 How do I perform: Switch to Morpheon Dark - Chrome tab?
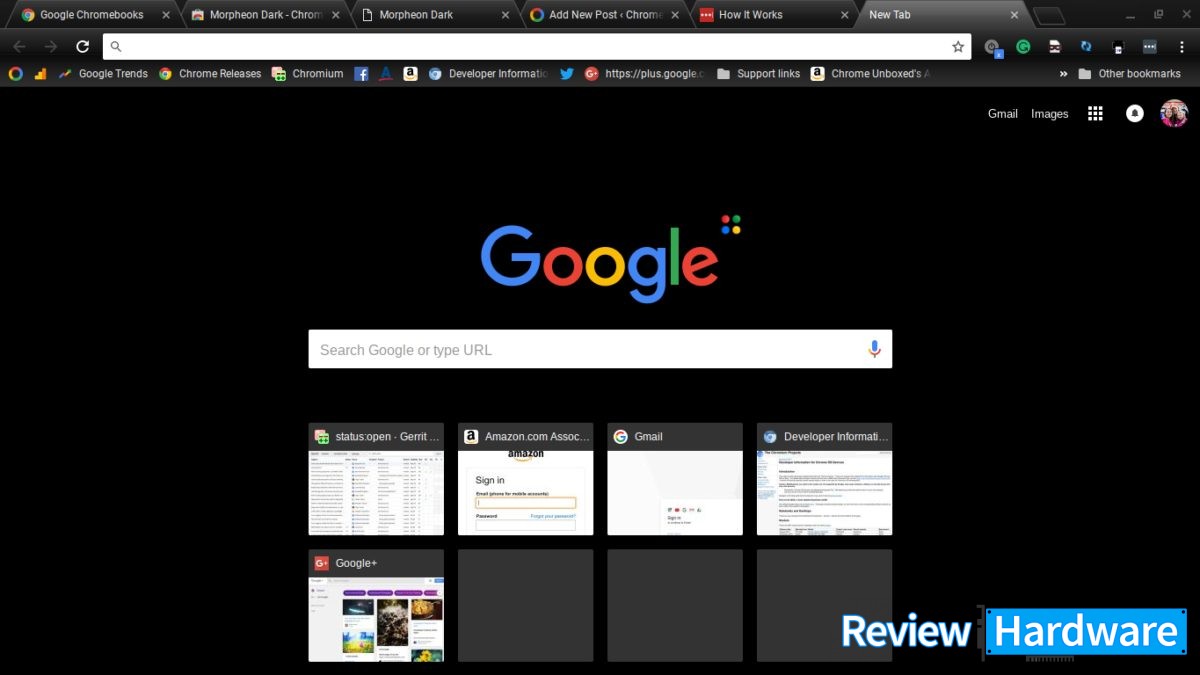point(262,15)
